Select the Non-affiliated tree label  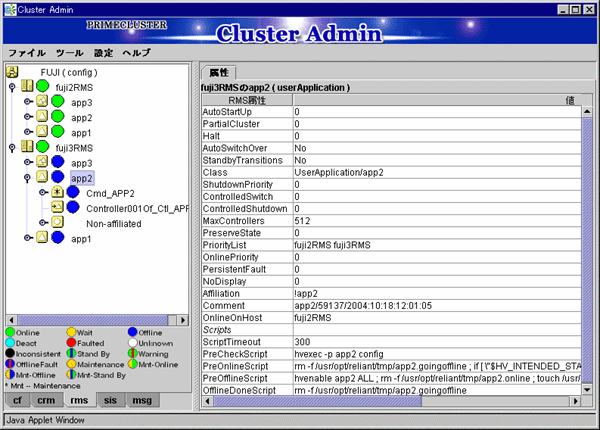(x=114, y=224)
